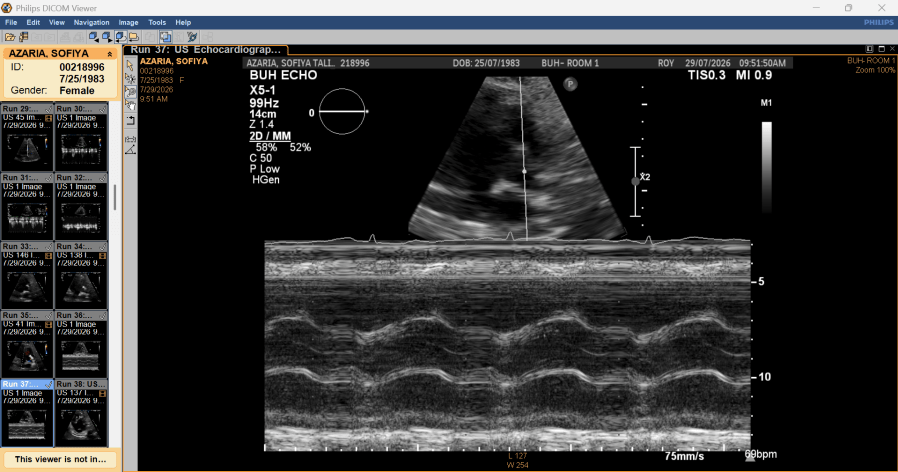Open the Run 35 color Doppler thumbnail

coord(27,344)
